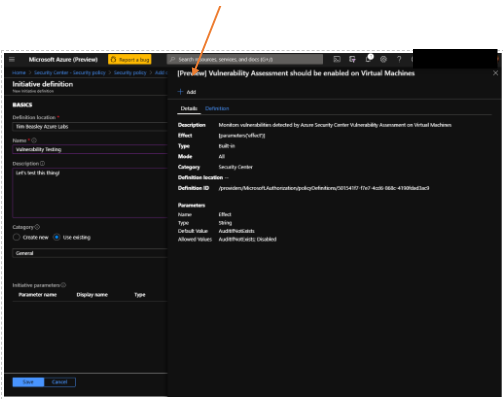Close the Vulnerability Assessment policy panel
Viewport: 503px width, 399px height.
pos(495,73)
